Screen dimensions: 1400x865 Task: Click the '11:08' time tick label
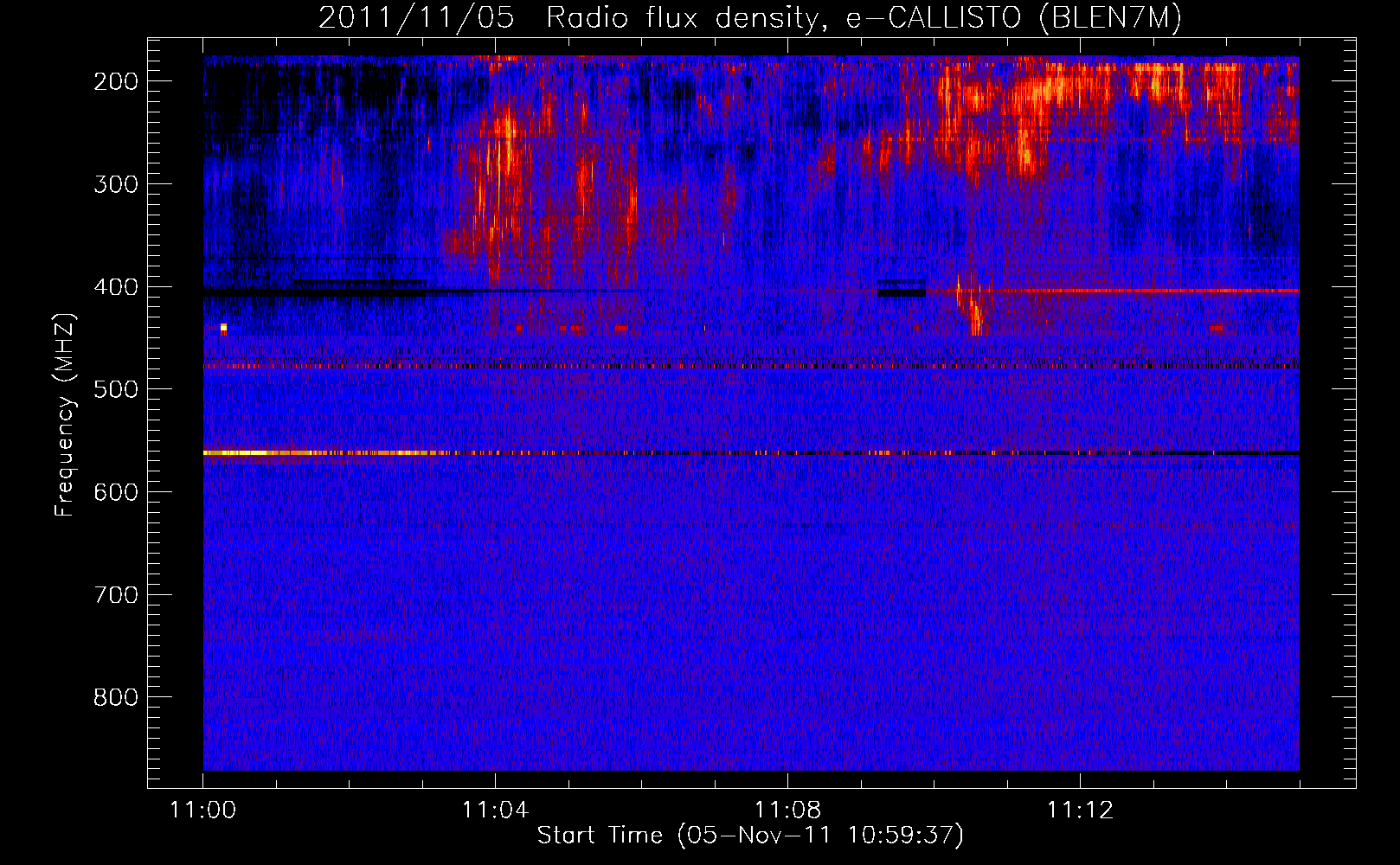[787, 811]
